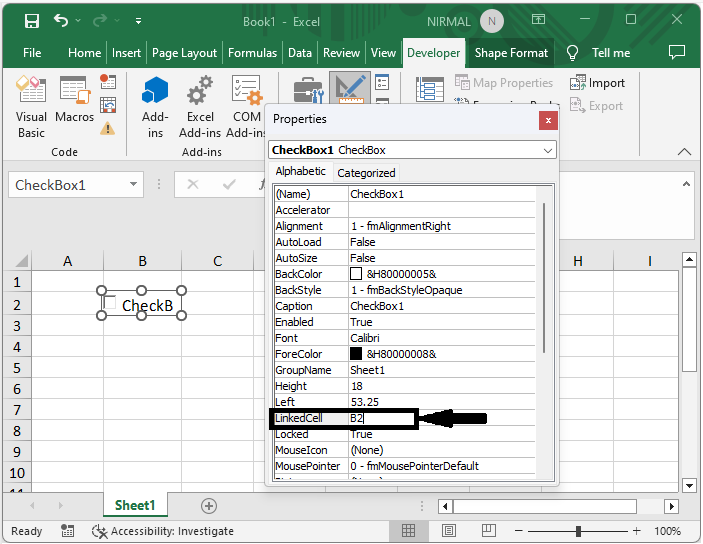The width and height of the screenshot is (703, 544).
Task: Open the CheckBox1 object selector dropdown
Action: point(547,150)
